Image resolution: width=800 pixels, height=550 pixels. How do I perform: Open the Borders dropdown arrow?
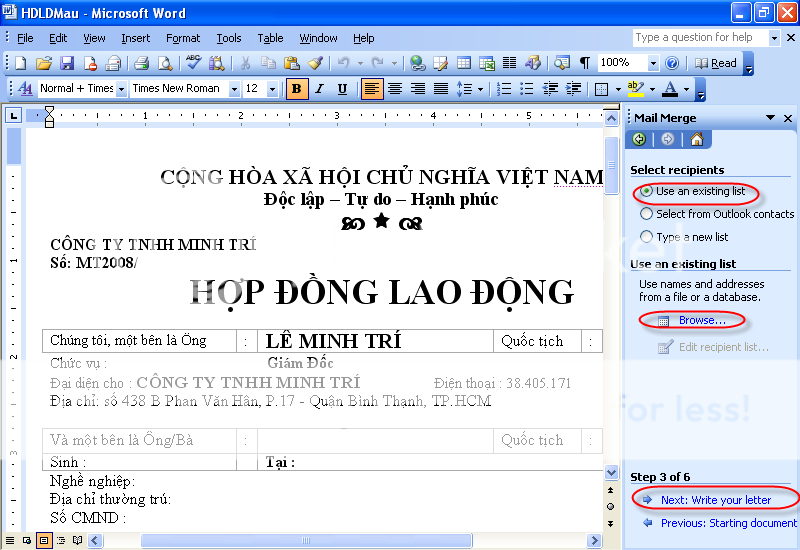[x=618, y=89]
